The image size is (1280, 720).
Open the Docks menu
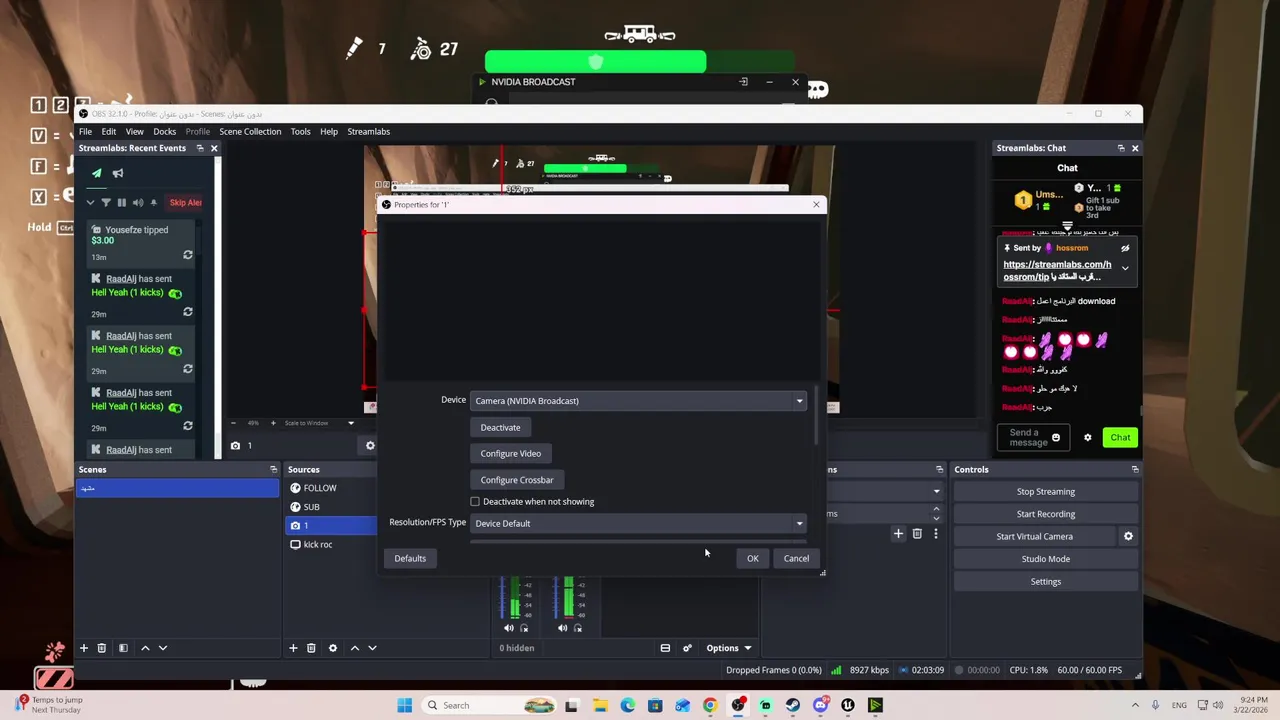[164, 131]
